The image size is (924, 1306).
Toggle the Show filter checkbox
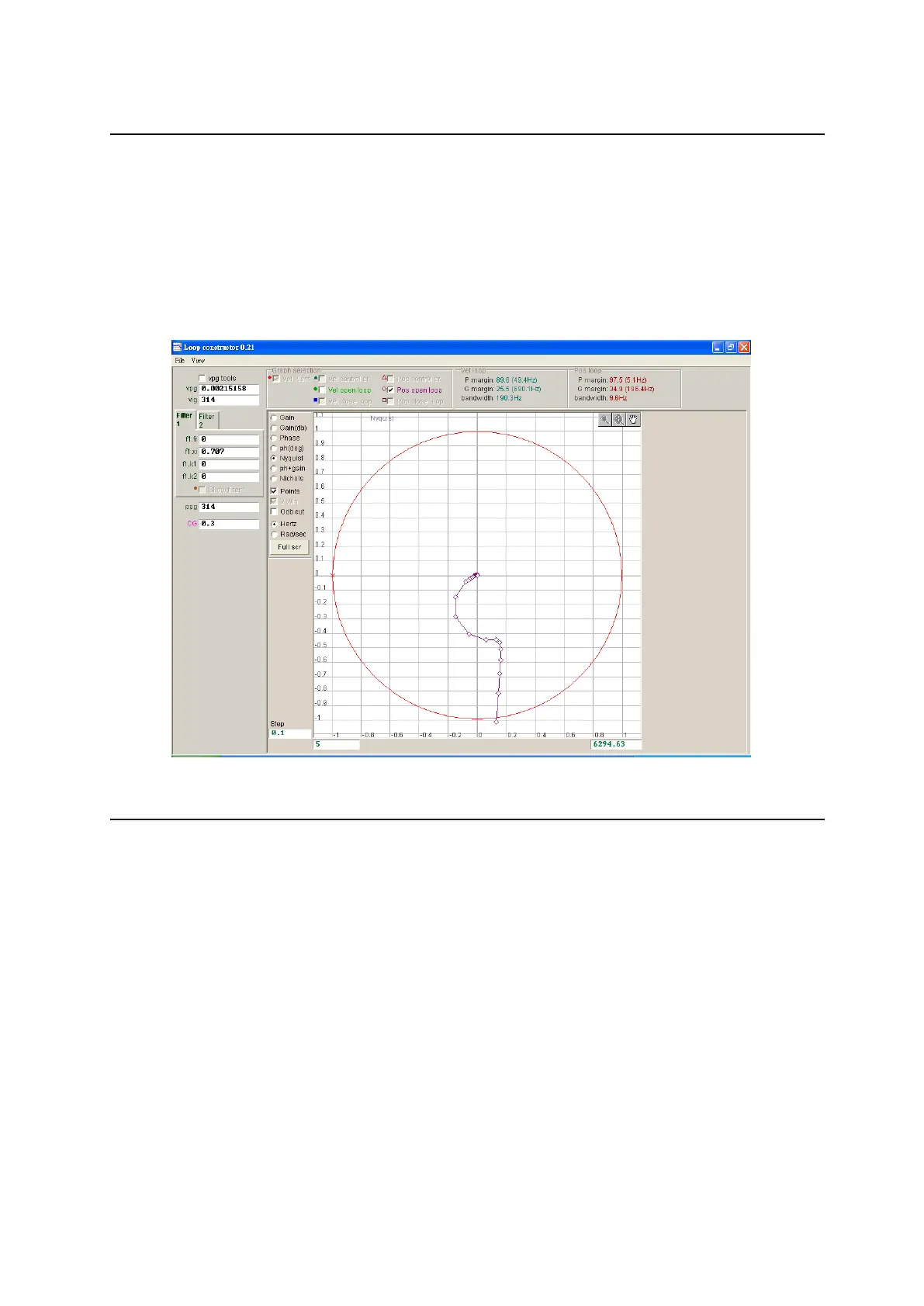(x=202, y=490)
